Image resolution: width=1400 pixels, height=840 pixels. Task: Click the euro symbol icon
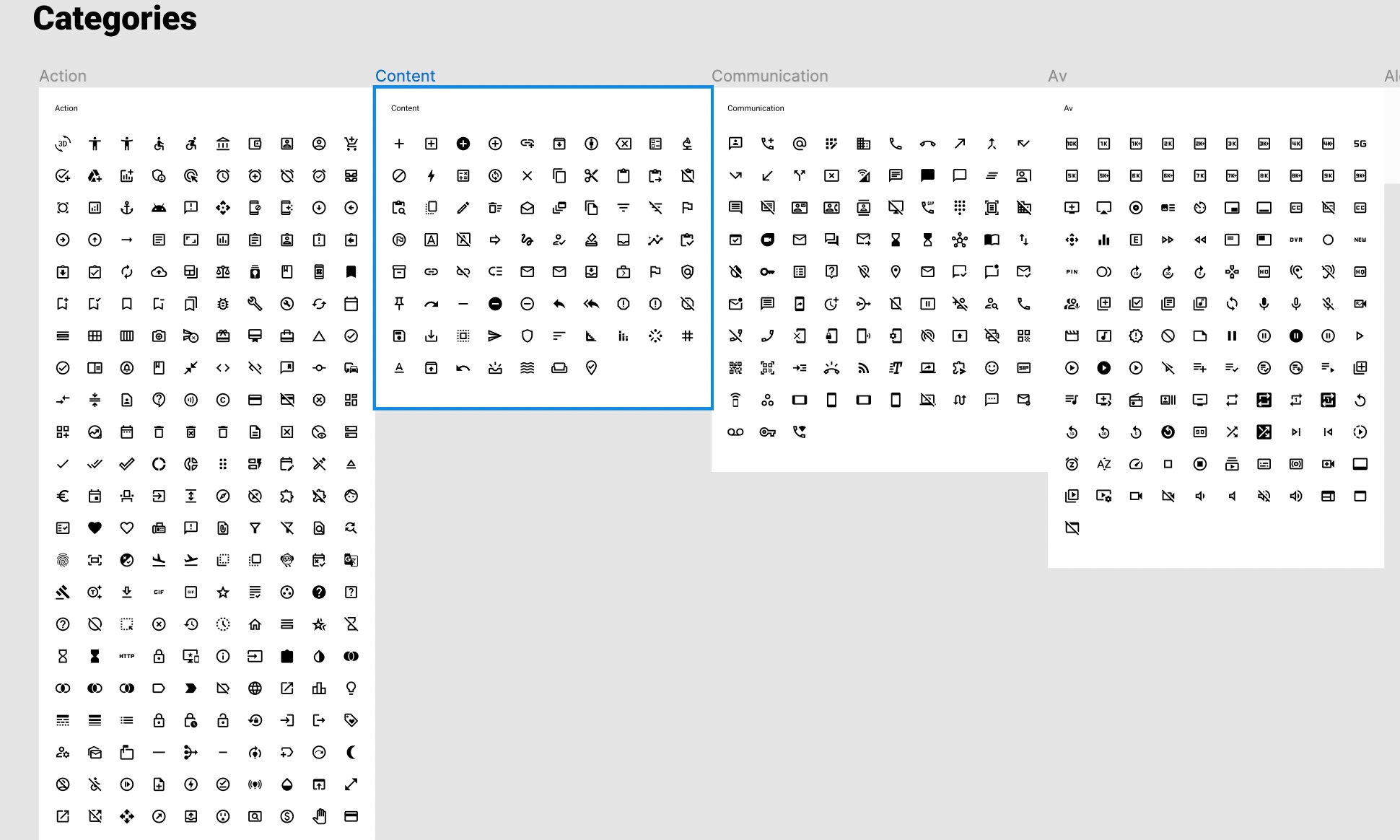click(x=63, y=496)
